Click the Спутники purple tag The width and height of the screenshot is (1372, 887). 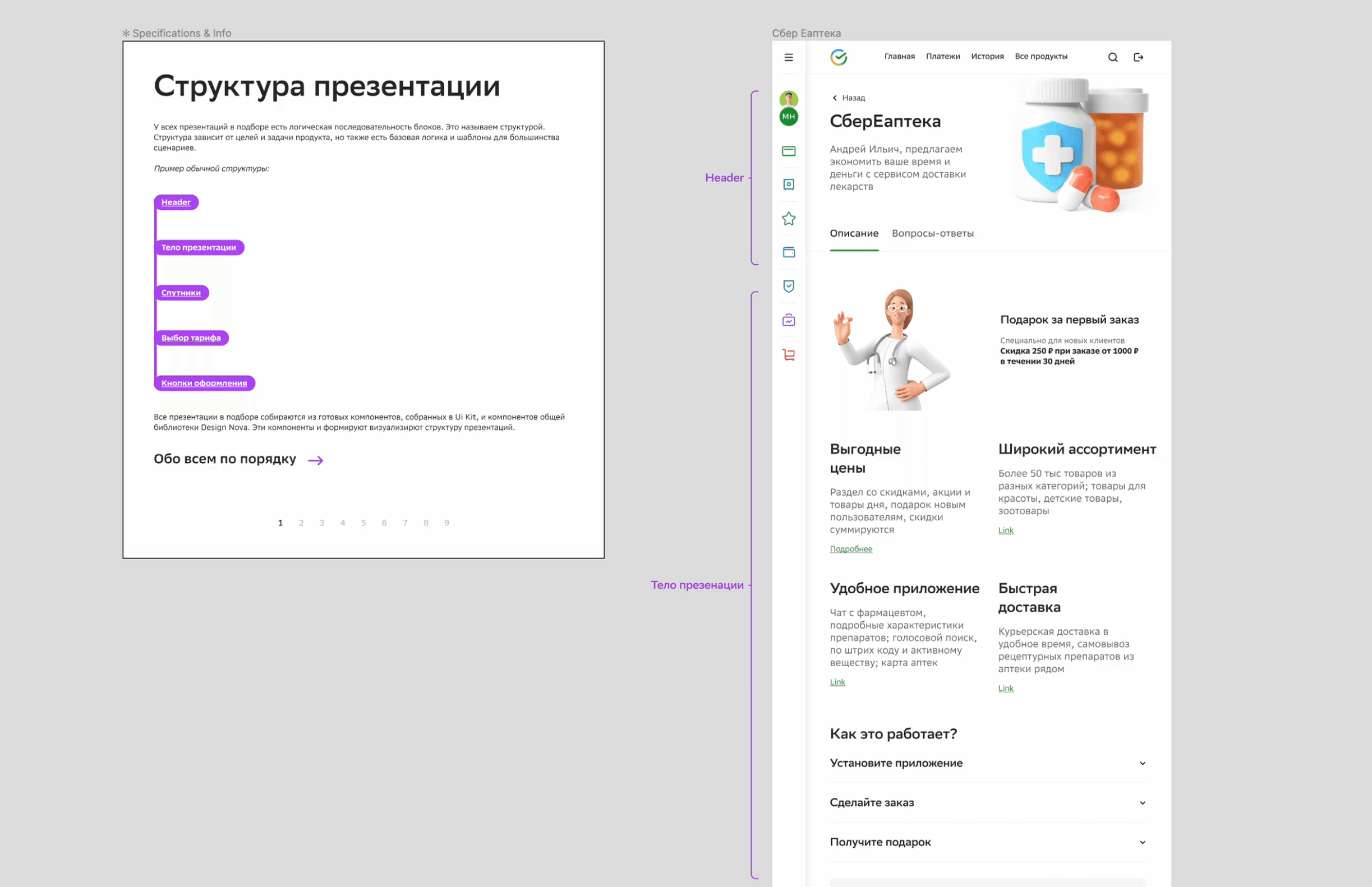[x=181, y=293]
